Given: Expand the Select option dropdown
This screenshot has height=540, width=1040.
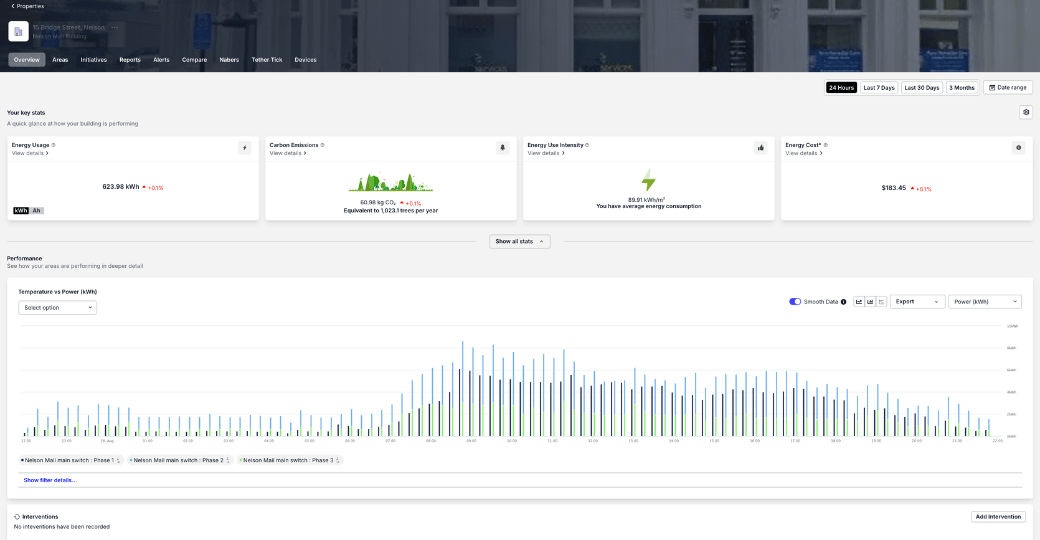Looking at the screenshot, I should point(57,307).
